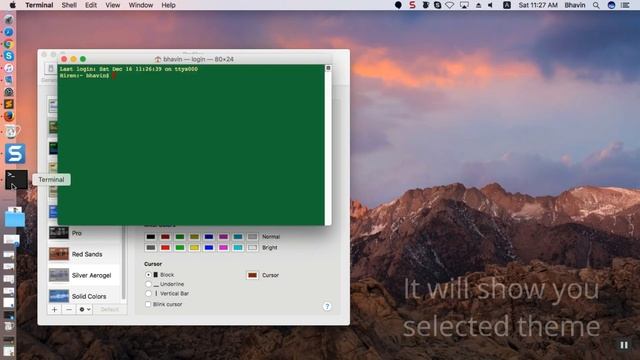Click the scroll indicator of the green terminal
The width and height of the screenshot is (640, 360).
click(328, 68)
